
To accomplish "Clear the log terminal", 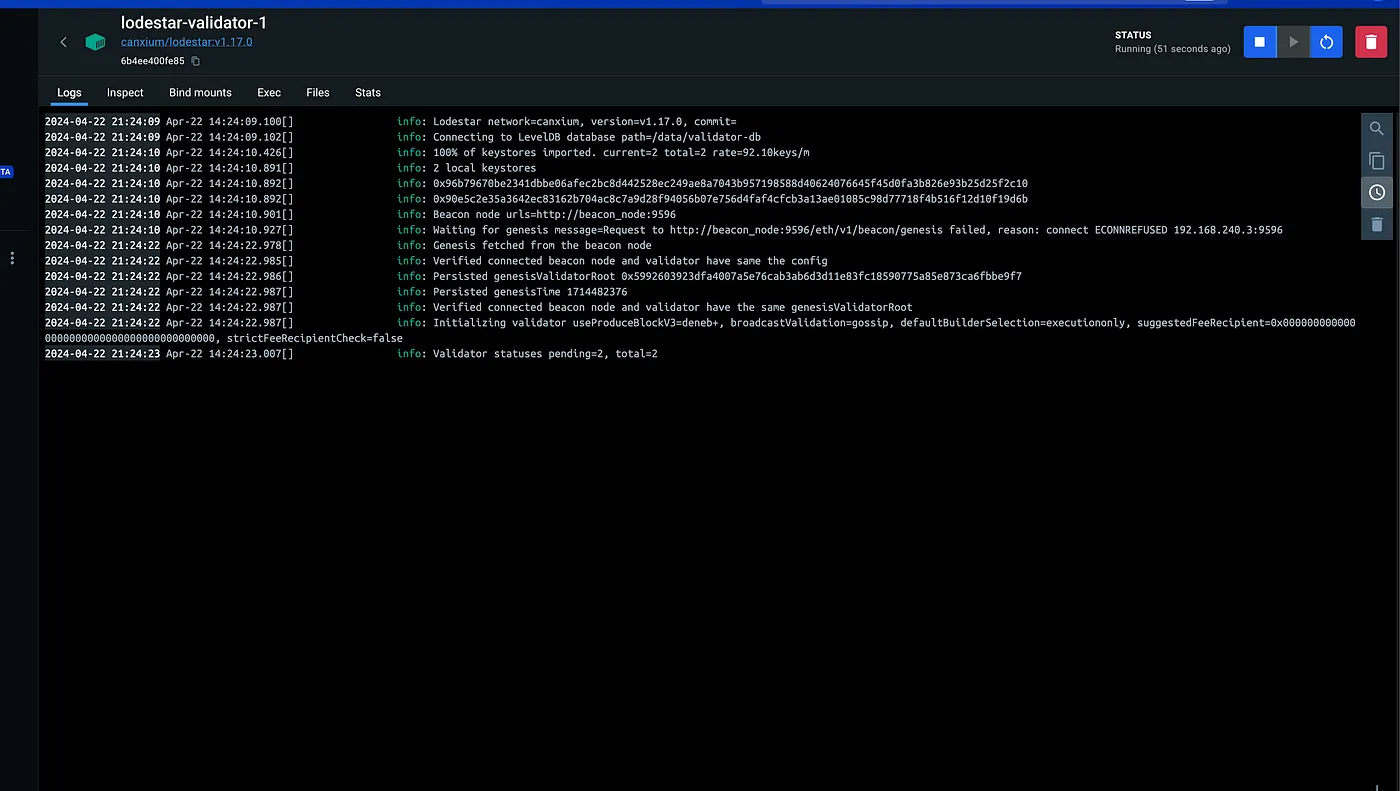I will [x=1377, y=224].
